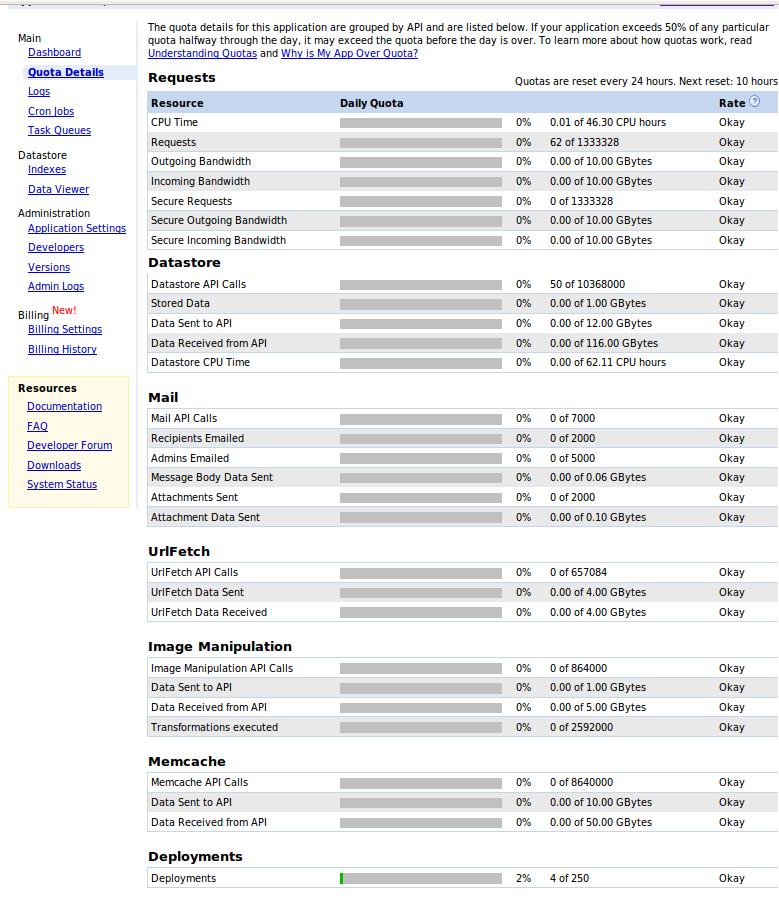779x900 pixels.
Task: Open the Data Viewer
Action: [59, 189]
